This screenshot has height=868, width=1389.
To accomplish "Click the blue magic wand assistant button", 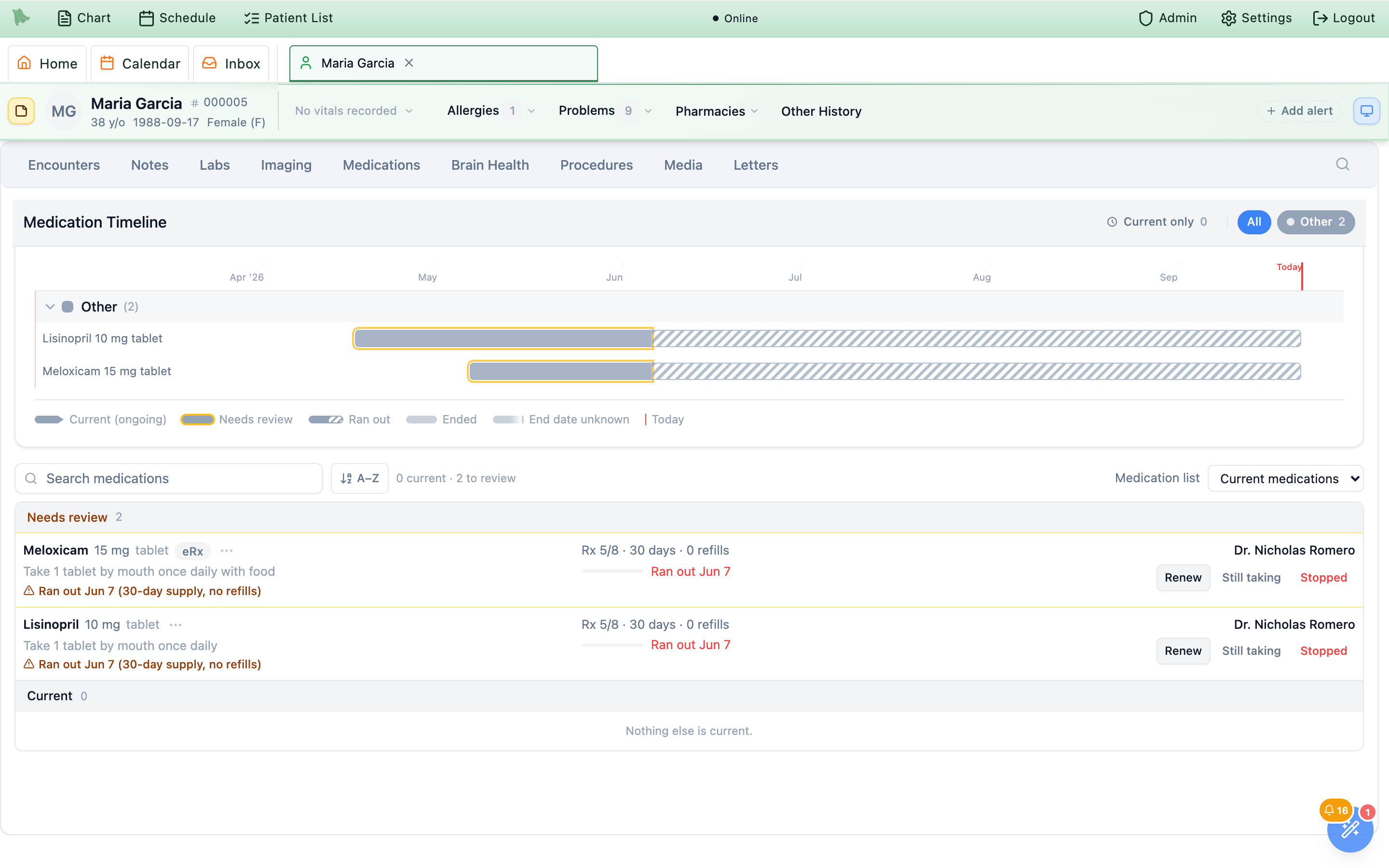I will tap(1350, 831).
